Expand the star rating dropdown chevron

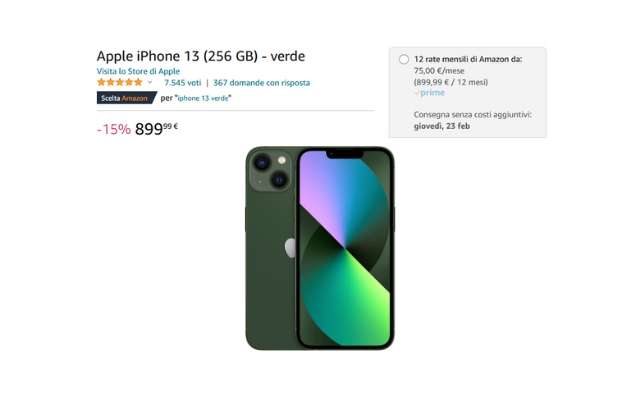pyautogui.click(x=150, y=82)
